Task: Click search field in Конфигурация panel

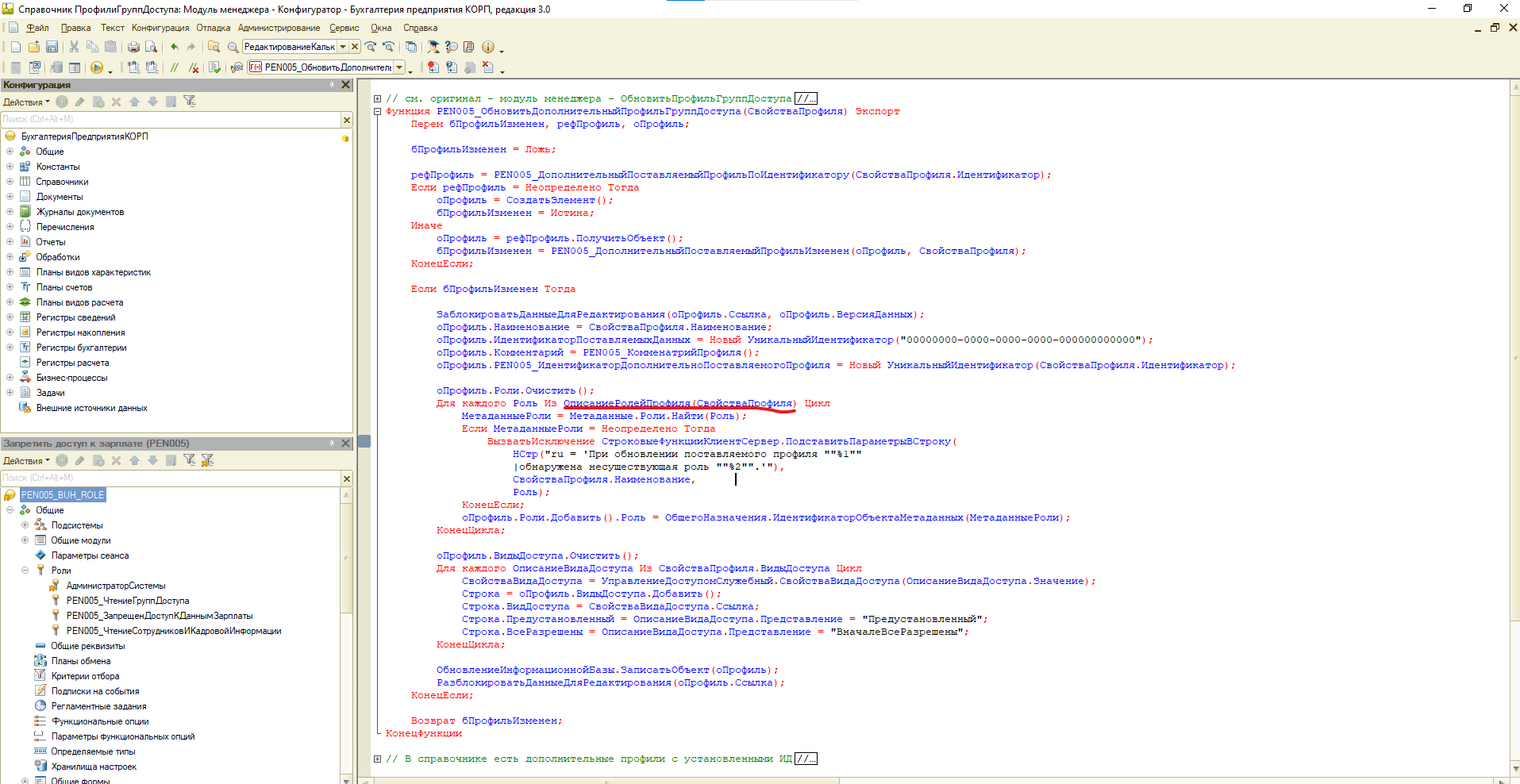Action: tap(171, 120)
